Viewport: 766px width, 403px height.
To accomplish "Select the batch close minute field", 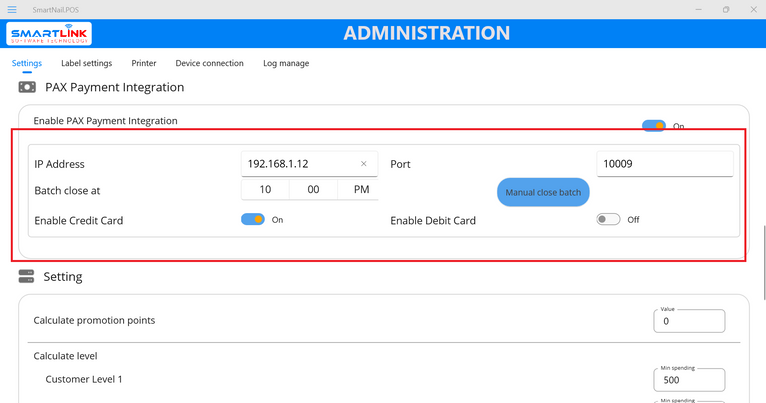I will click(x=313, y=189).
